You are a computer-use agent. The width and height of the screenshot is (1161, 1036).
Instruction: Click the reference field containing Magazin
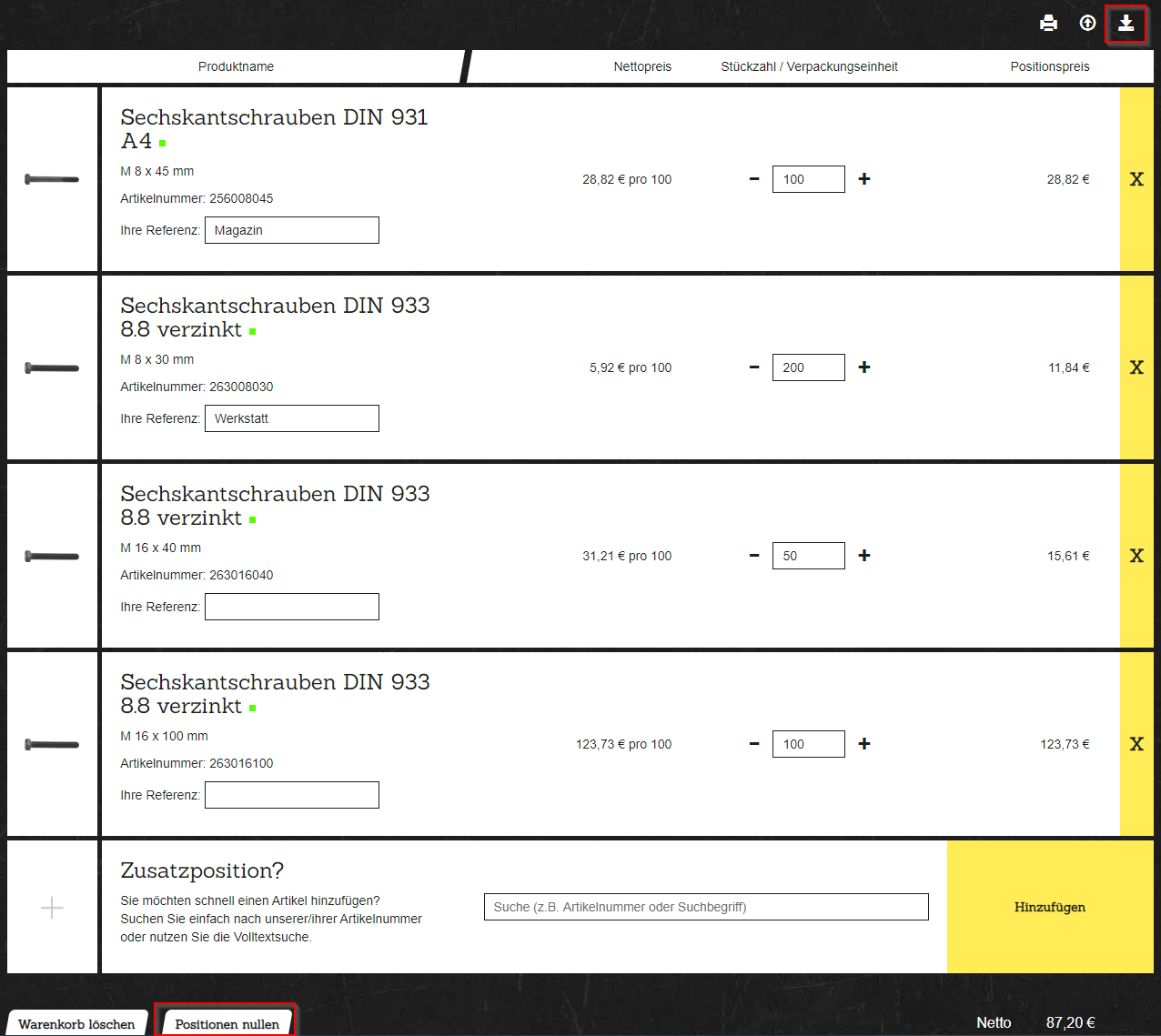[x=291, y=230]
